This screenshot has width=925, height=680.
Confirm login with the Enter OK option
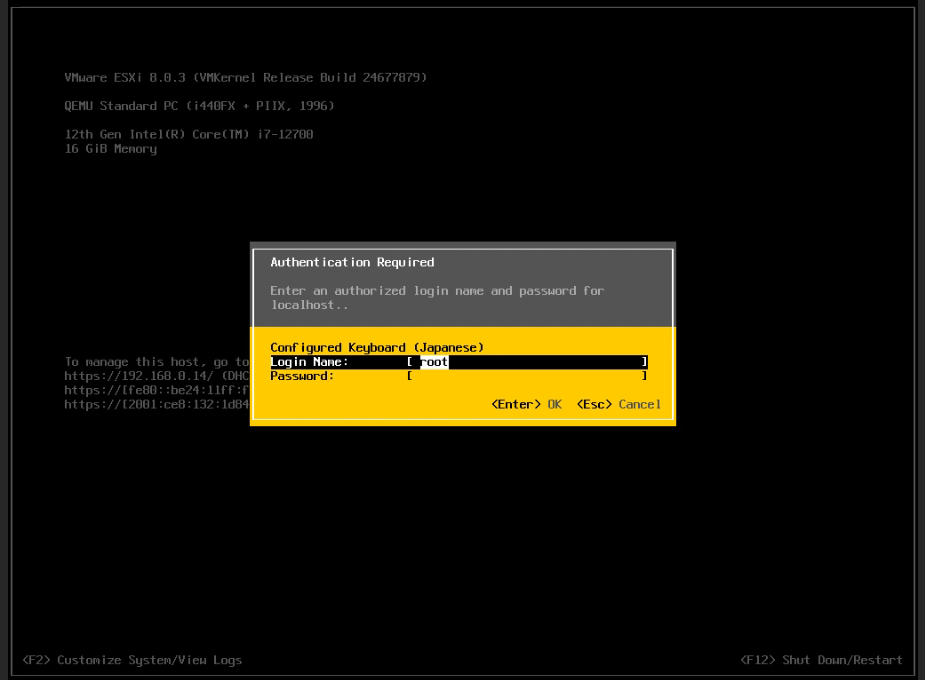(x=526, y=405)
